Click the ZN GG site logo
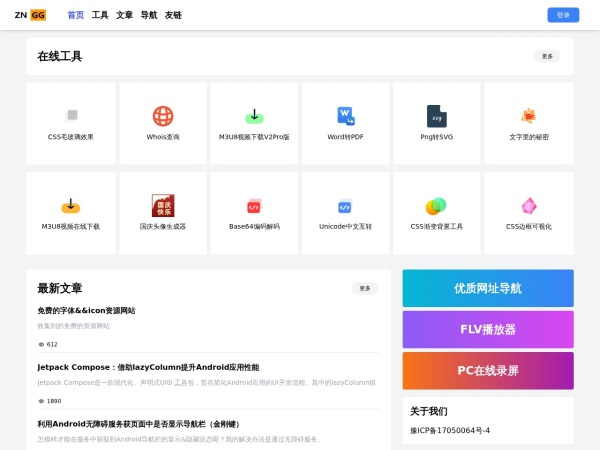 [30, 15]
